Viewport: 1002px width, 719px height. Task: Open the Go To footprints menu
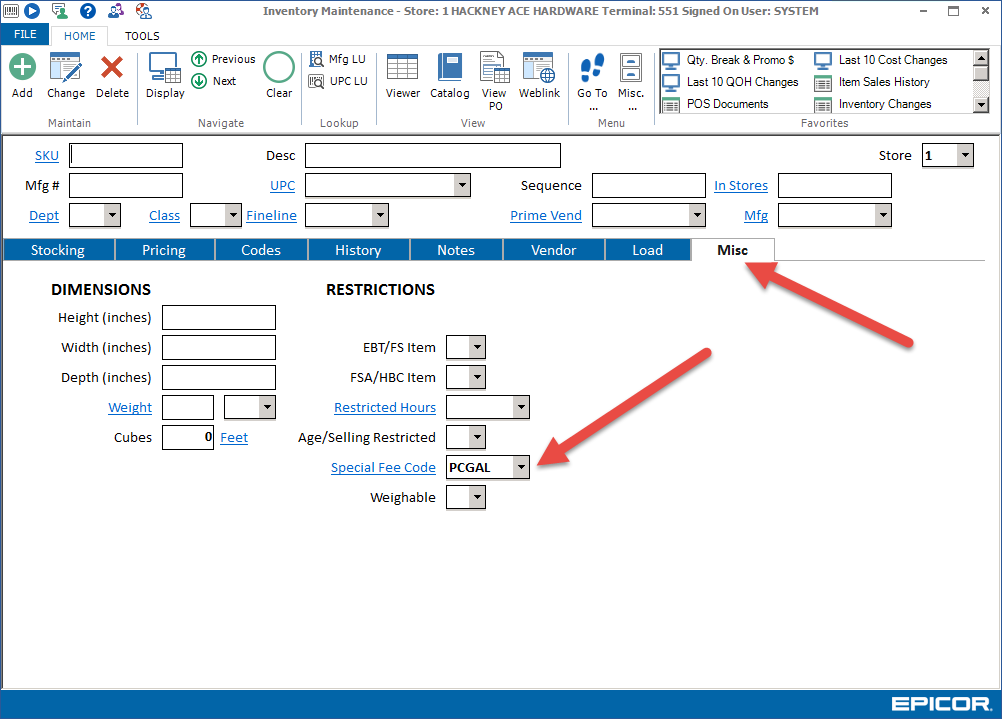click(592, 68)
